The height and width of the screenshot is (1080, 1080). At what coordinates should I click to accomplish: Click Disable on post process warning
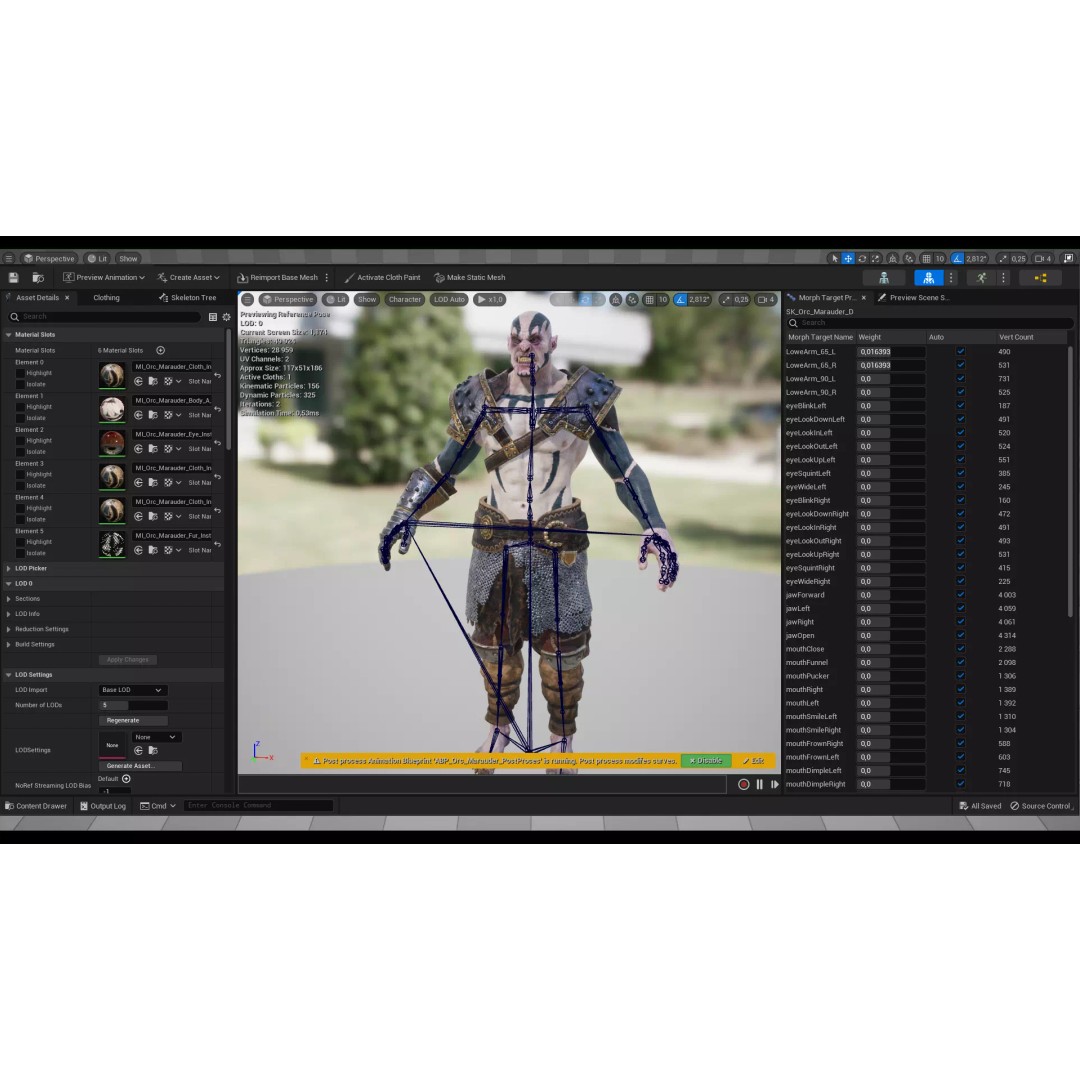(x=705, y=761)
